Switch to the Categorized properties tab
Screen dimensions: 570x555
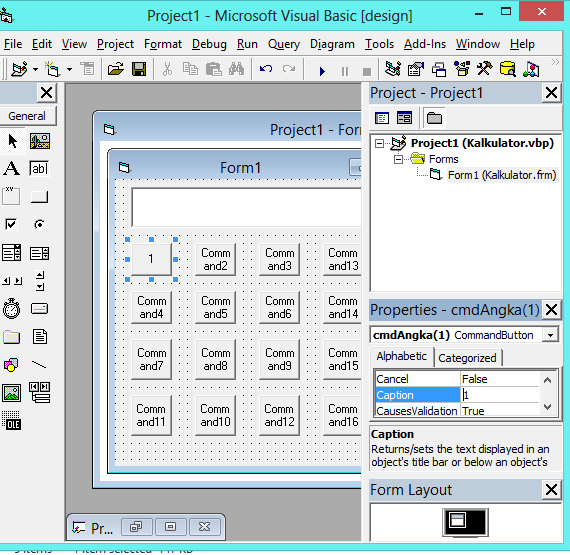(467, 358)
